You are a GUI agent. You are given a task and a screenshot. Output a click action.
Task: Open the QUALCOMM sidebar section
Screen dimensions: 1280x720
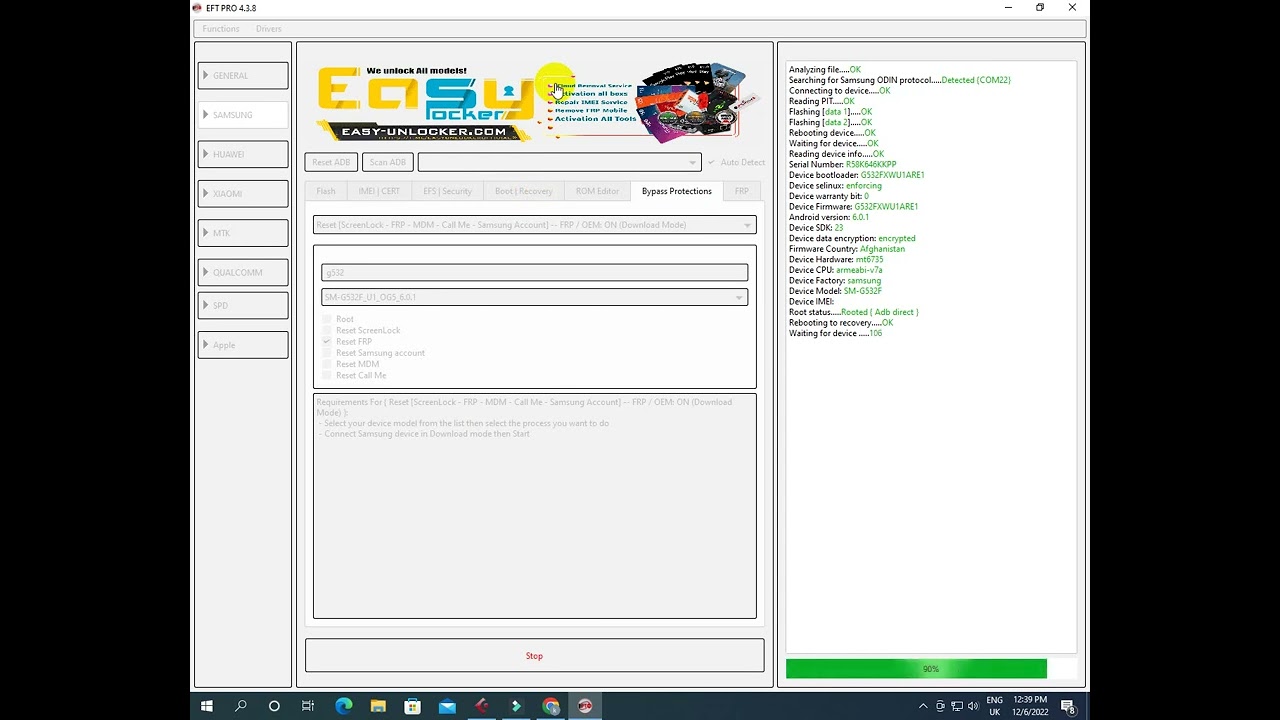coord(243,272)
